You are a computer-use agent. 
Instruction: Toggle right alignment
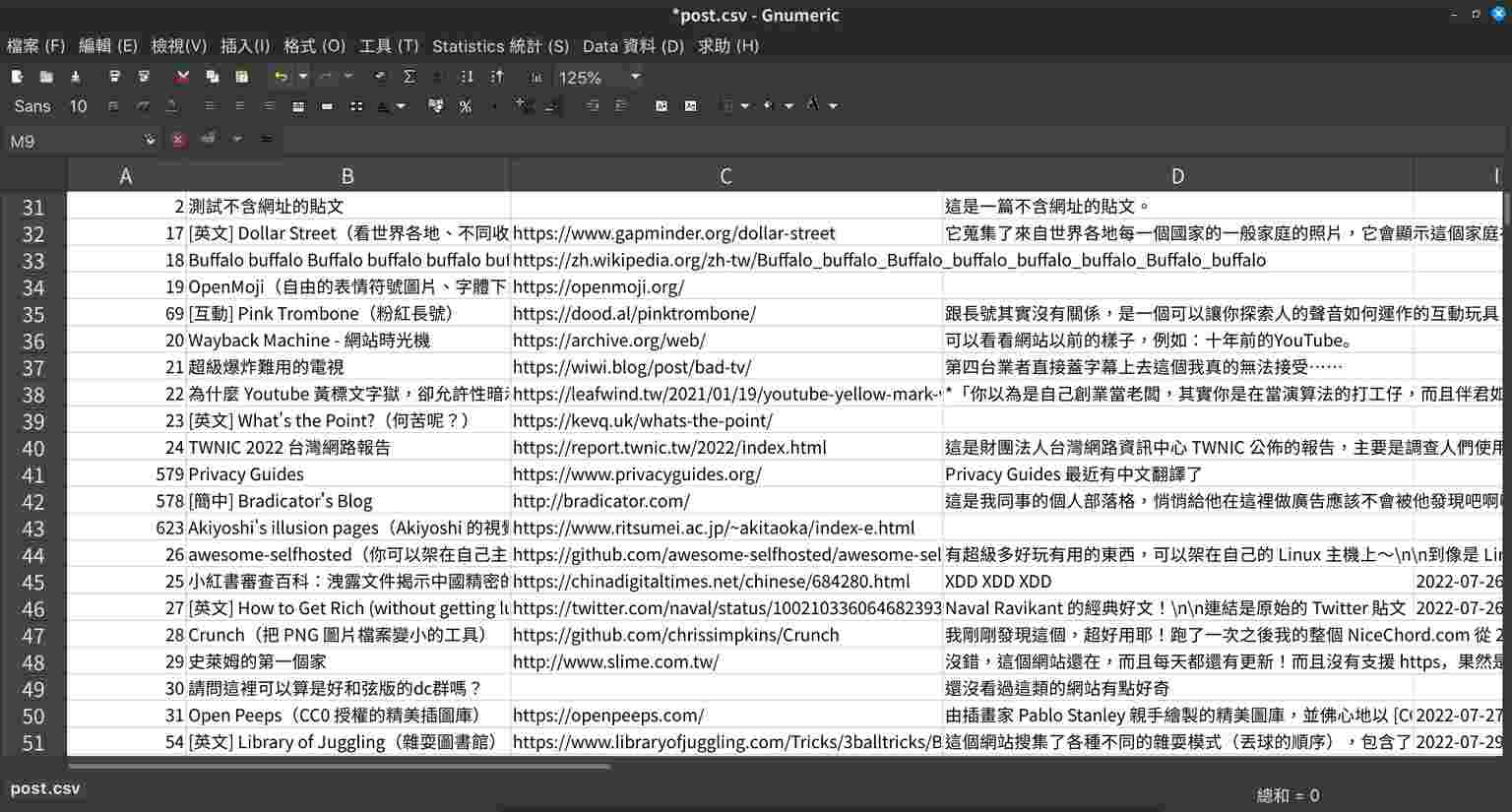[x=269, y=106]
